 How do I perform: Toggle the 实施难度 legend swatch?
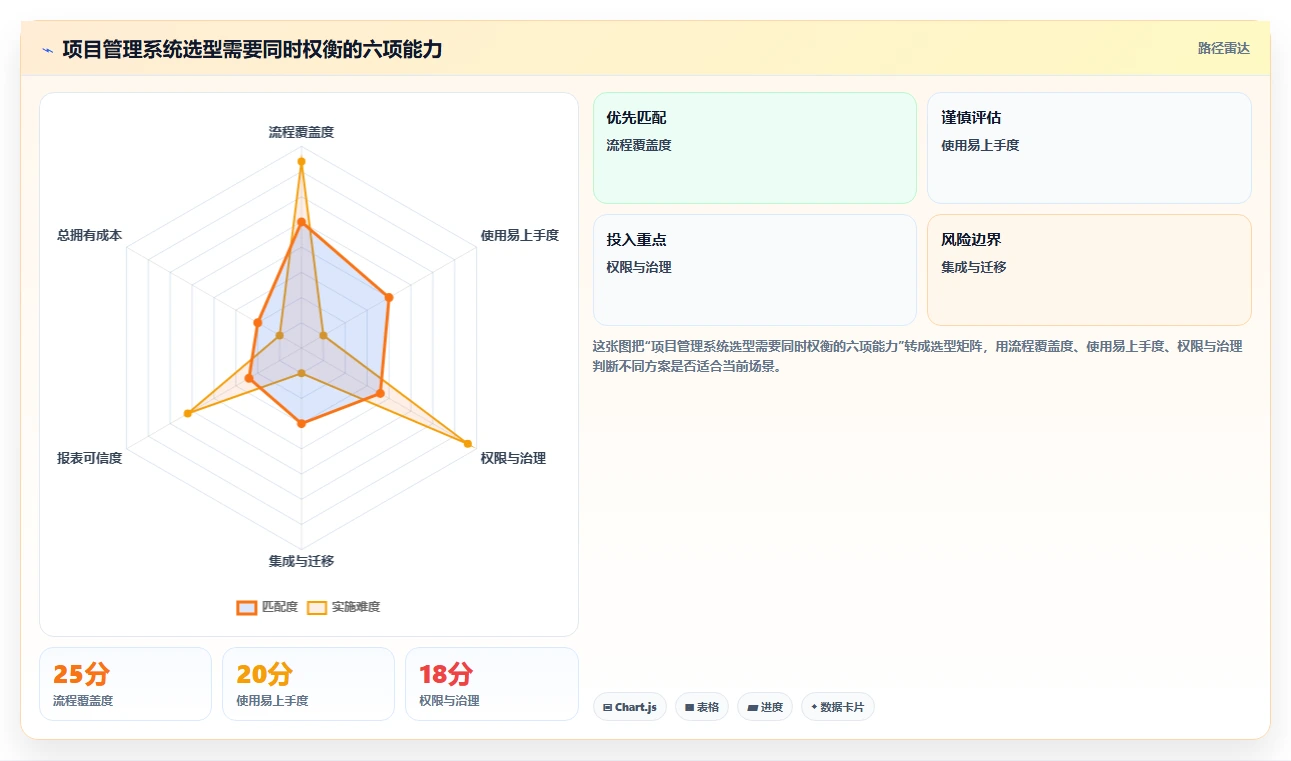[317, 607]
